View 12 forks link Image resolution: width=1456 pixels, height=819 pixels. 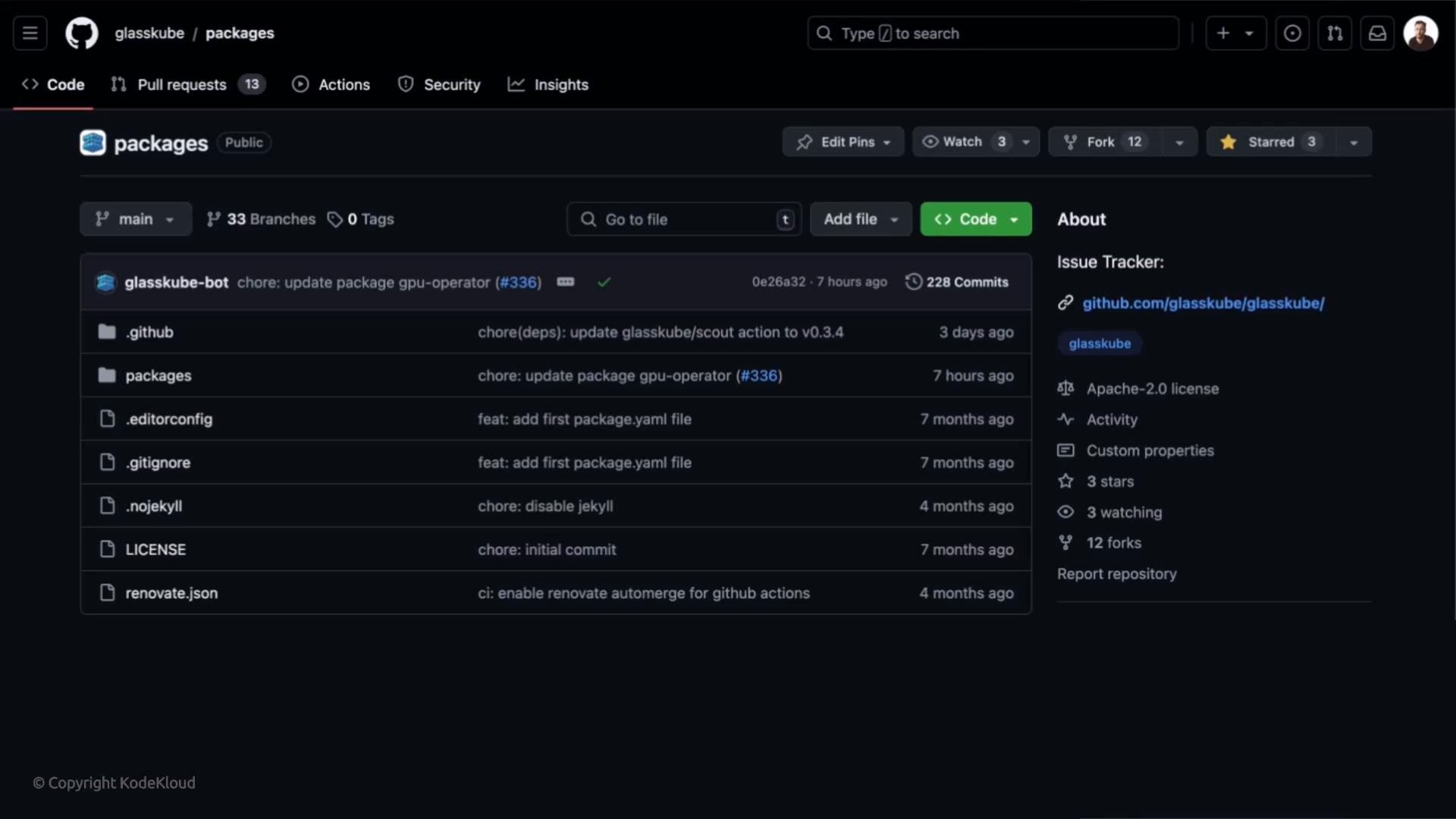click(1113, 543)
